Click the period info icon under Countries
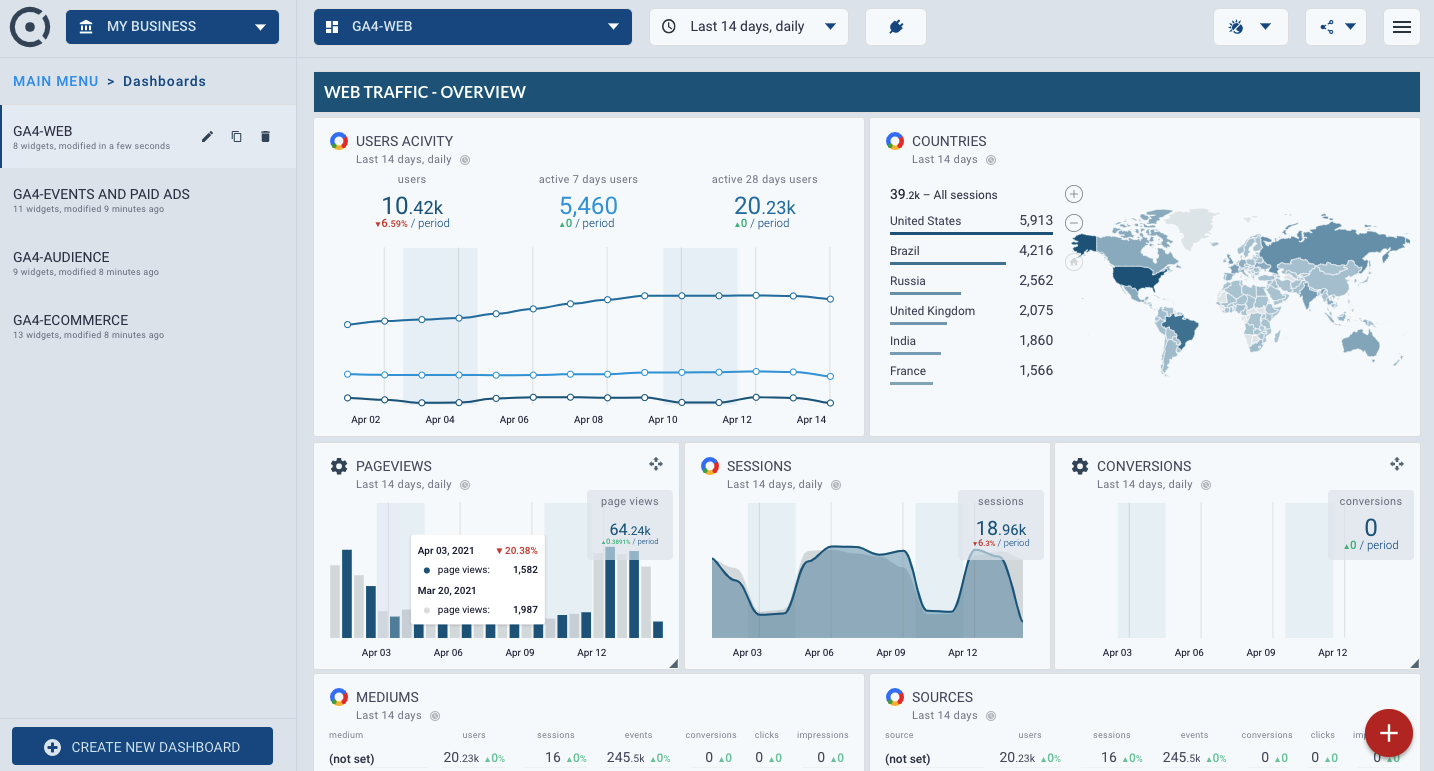1434x771 pixels. point(991,160)
